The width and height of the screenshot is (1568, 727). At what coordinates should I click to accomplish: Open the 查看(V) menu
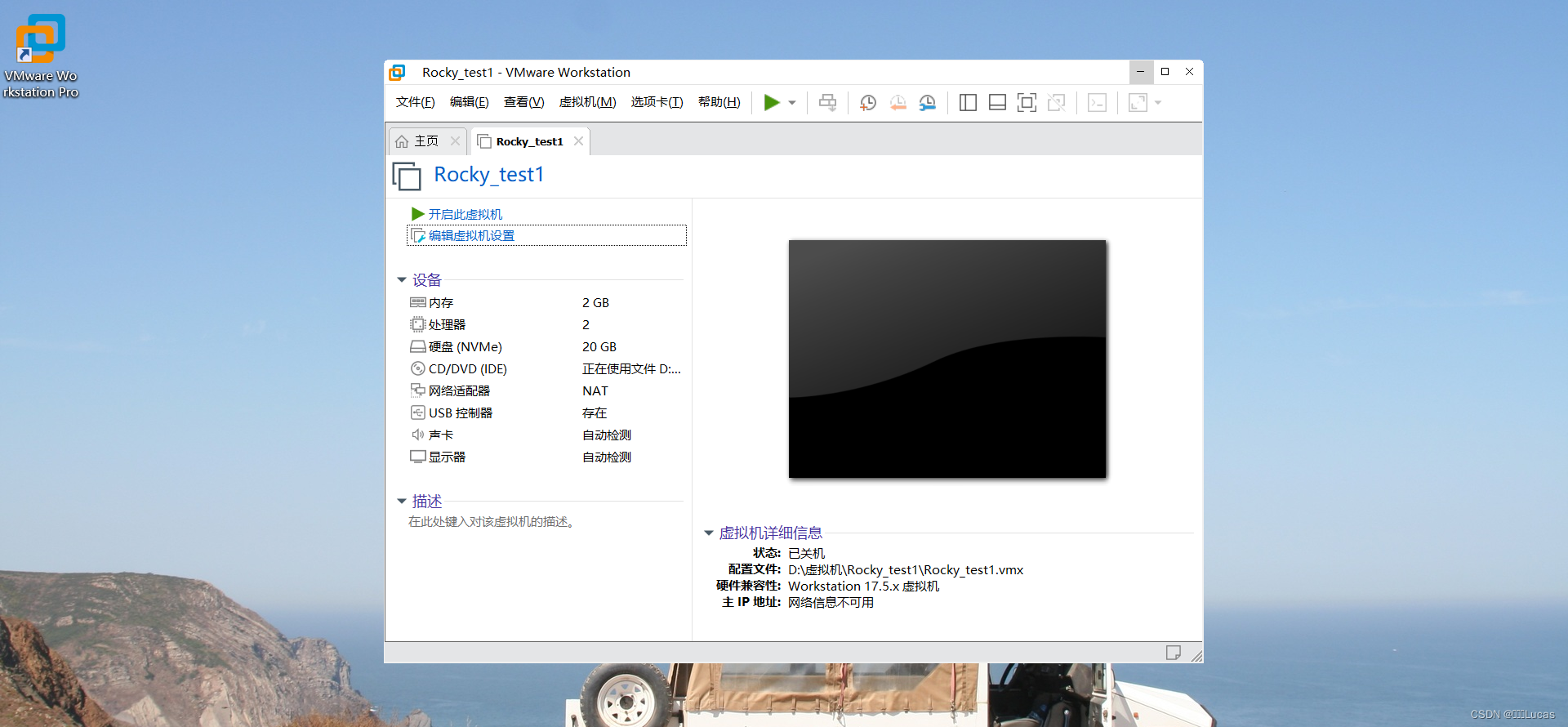point(523,102)
